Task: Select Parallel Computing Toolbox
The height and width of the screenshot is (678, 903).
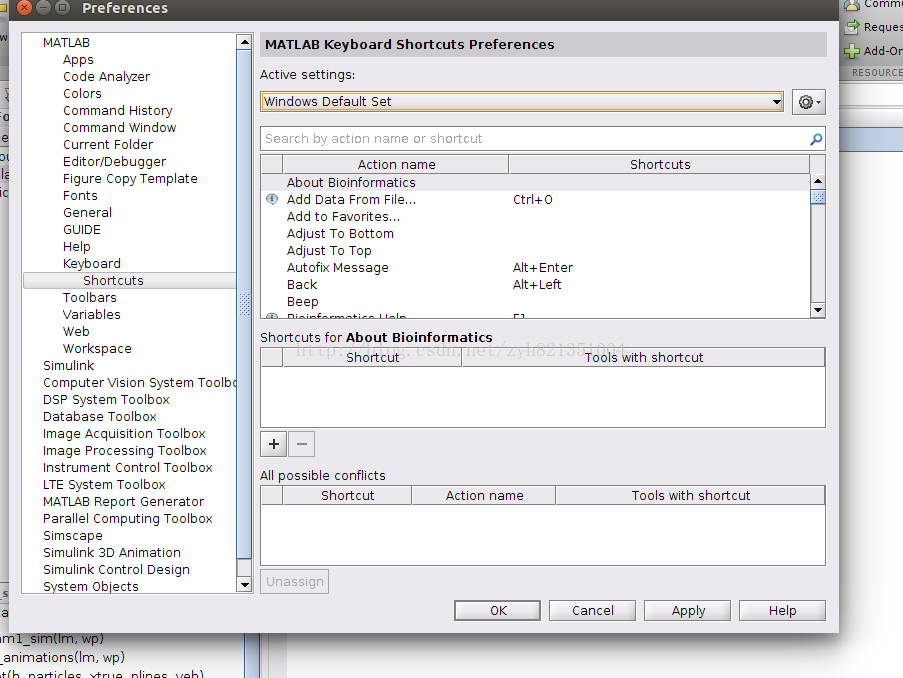Action: (x=127, y=518)
